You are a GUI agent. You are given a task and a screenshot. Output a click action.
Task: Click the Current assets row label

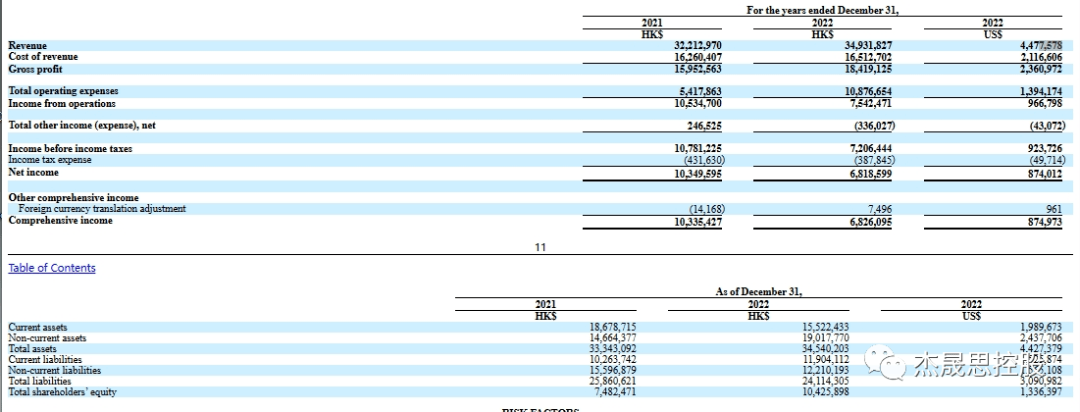coord(39,327)
